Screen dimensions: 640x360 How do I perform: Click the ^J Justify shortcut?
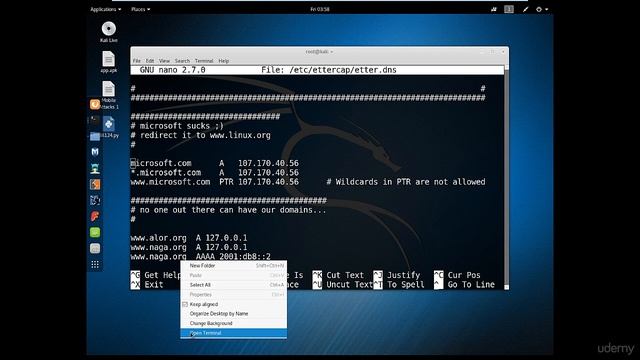397,275
